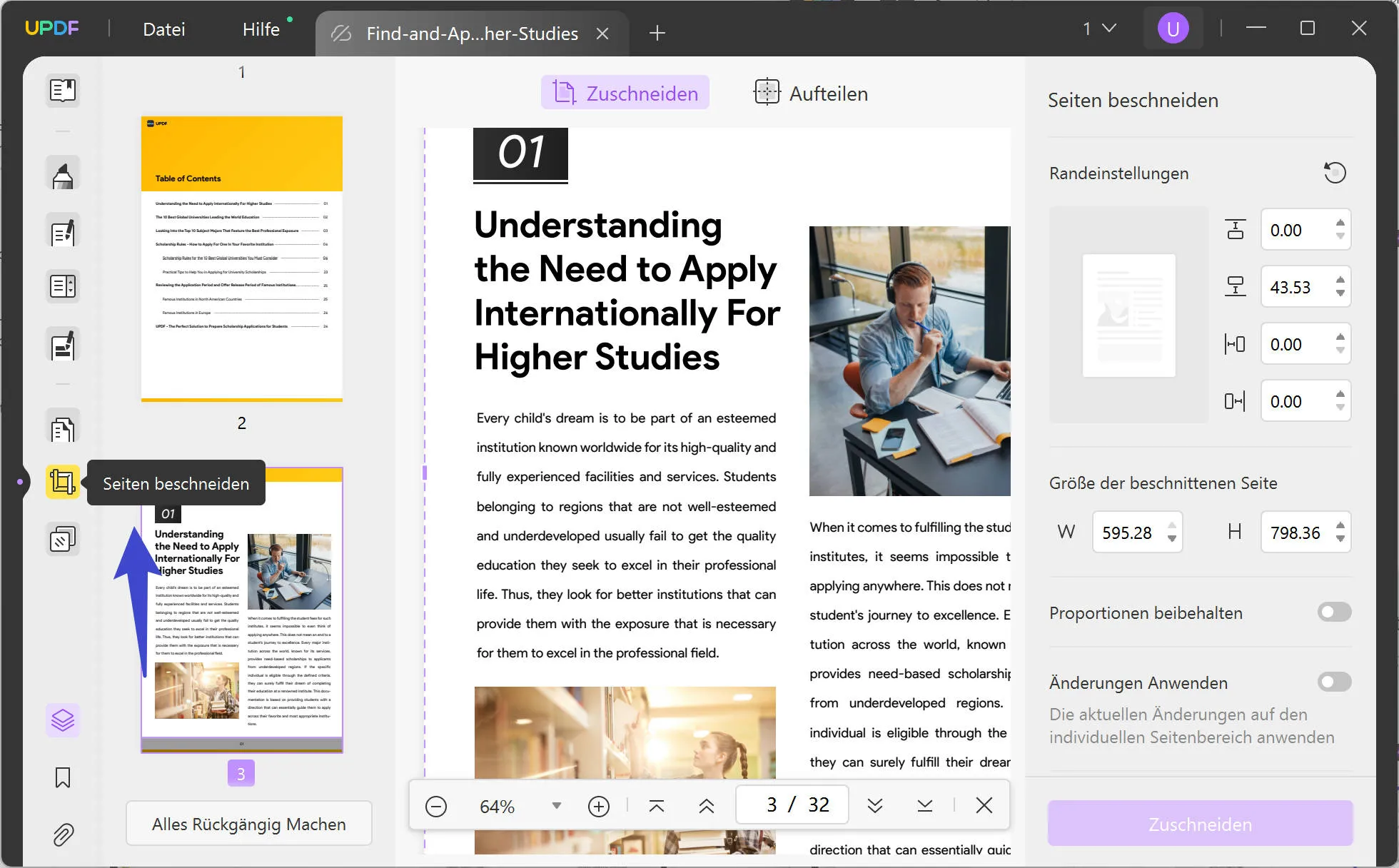Add a new tab with plus icon
Viewport: 1399px width, 868px height.
click(657, 33)
